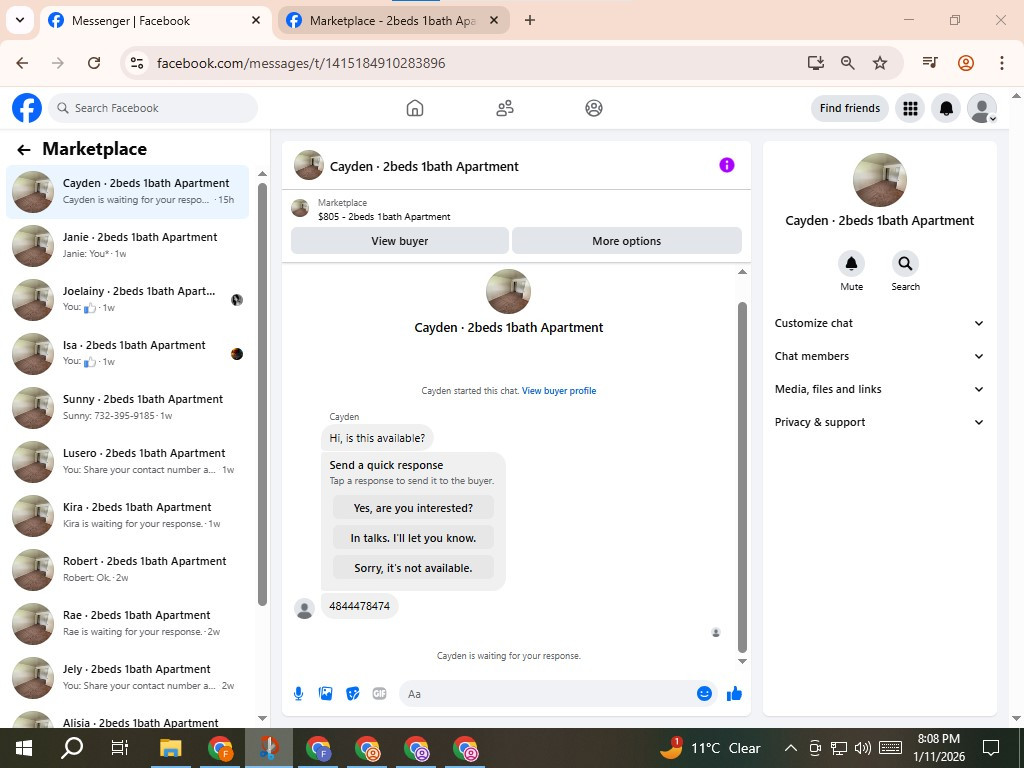Click the Search Facebook field
Image resolution: width=1024 pixels, height=768 pixels.
click(153, 108)
